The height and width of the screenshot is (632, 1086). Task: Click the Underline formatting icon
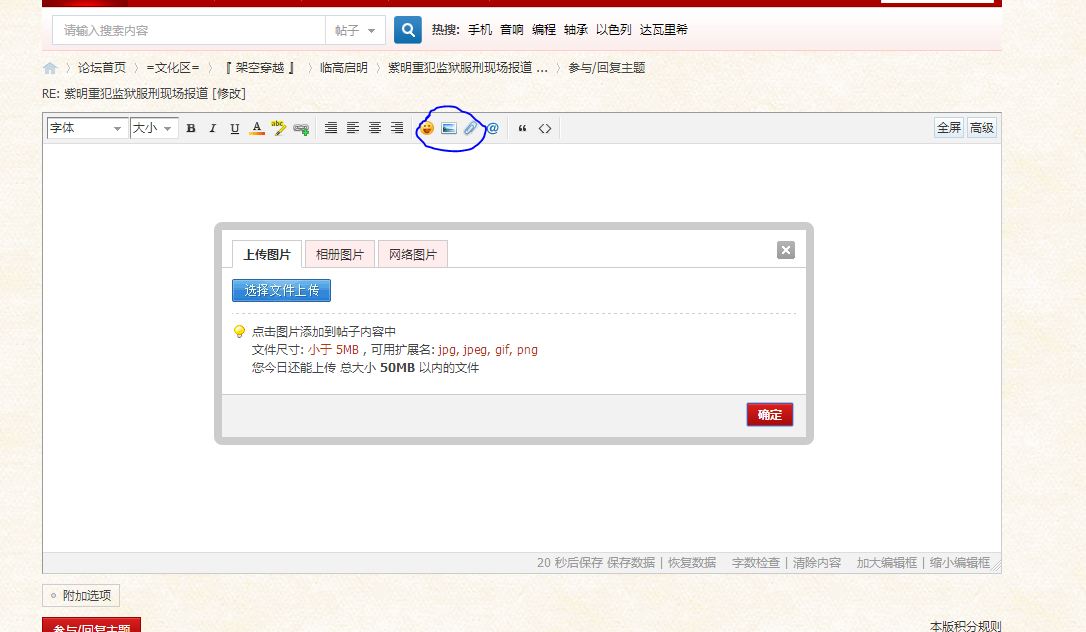coord(235,128)
